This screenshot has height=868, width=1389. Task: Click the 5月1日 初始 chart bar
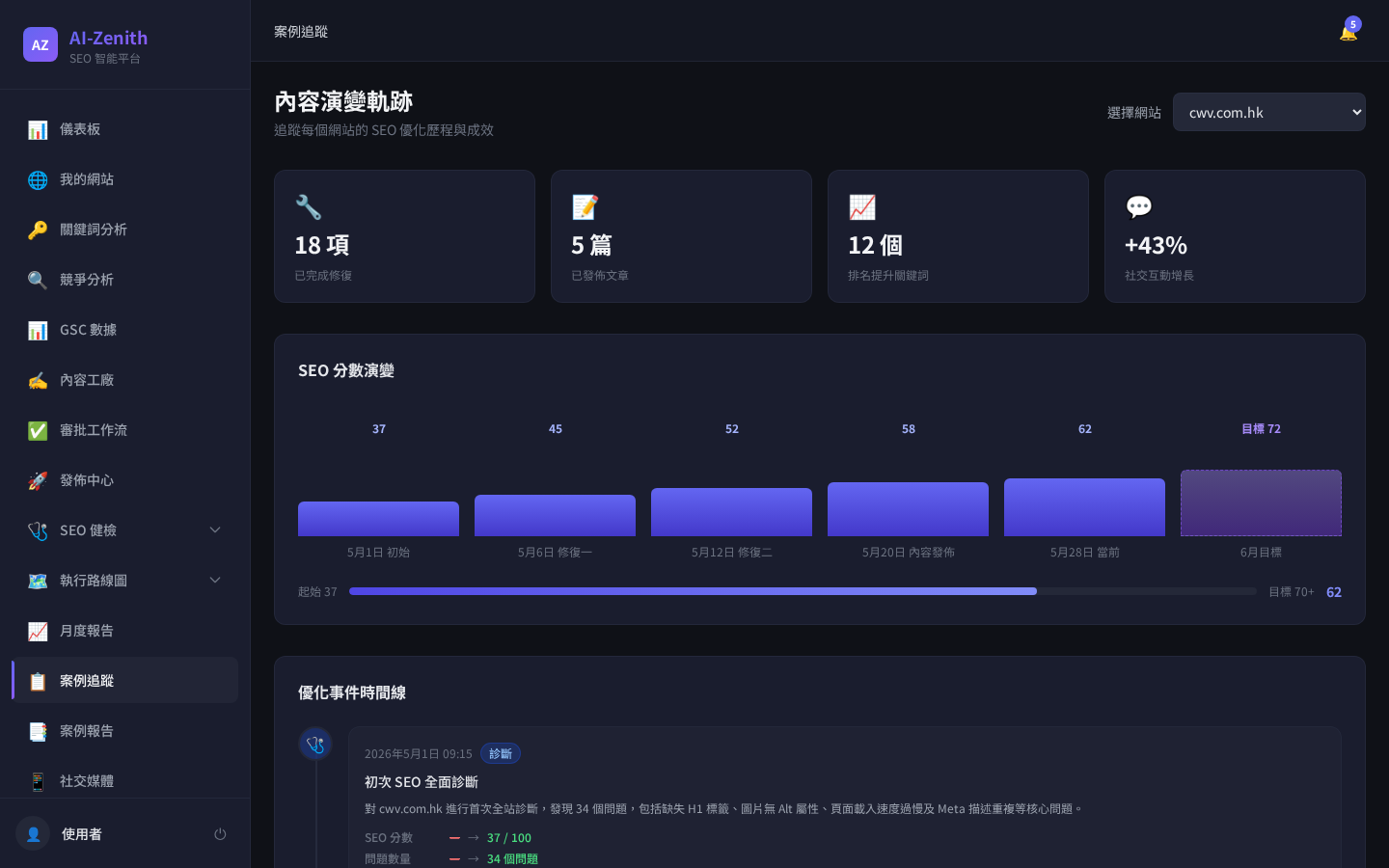(378, 519)
